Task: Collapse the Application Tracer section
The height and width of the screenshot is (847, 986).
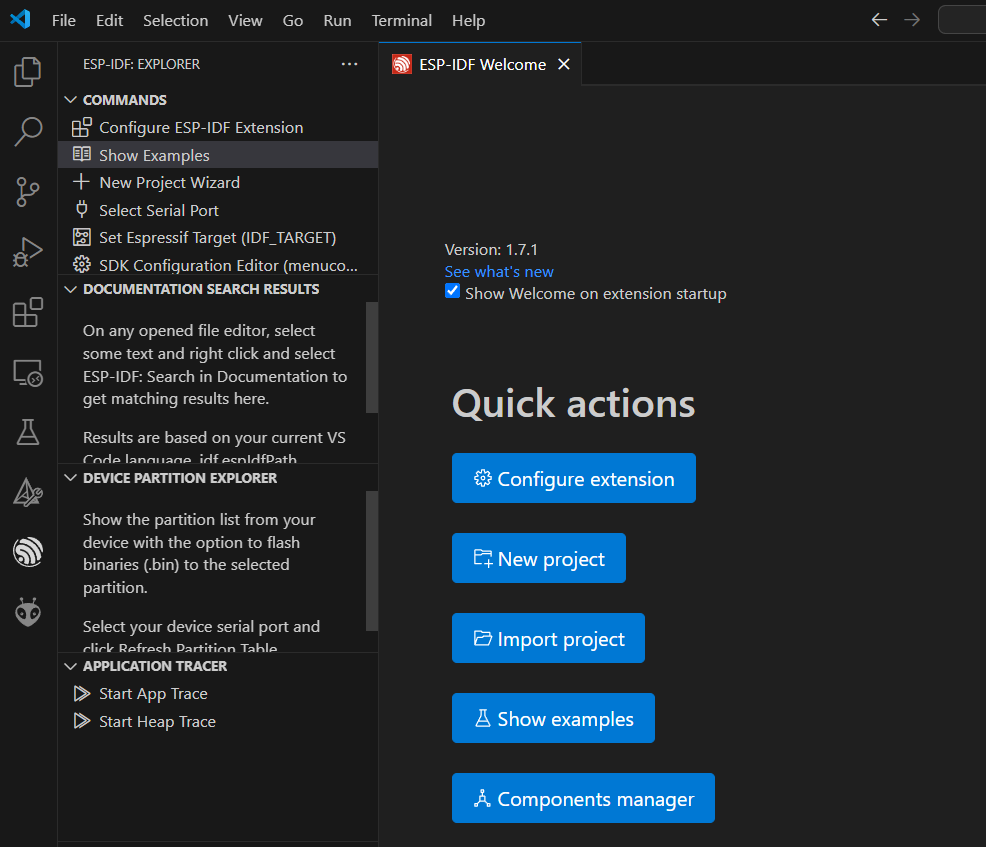Action: pos(71,666)
